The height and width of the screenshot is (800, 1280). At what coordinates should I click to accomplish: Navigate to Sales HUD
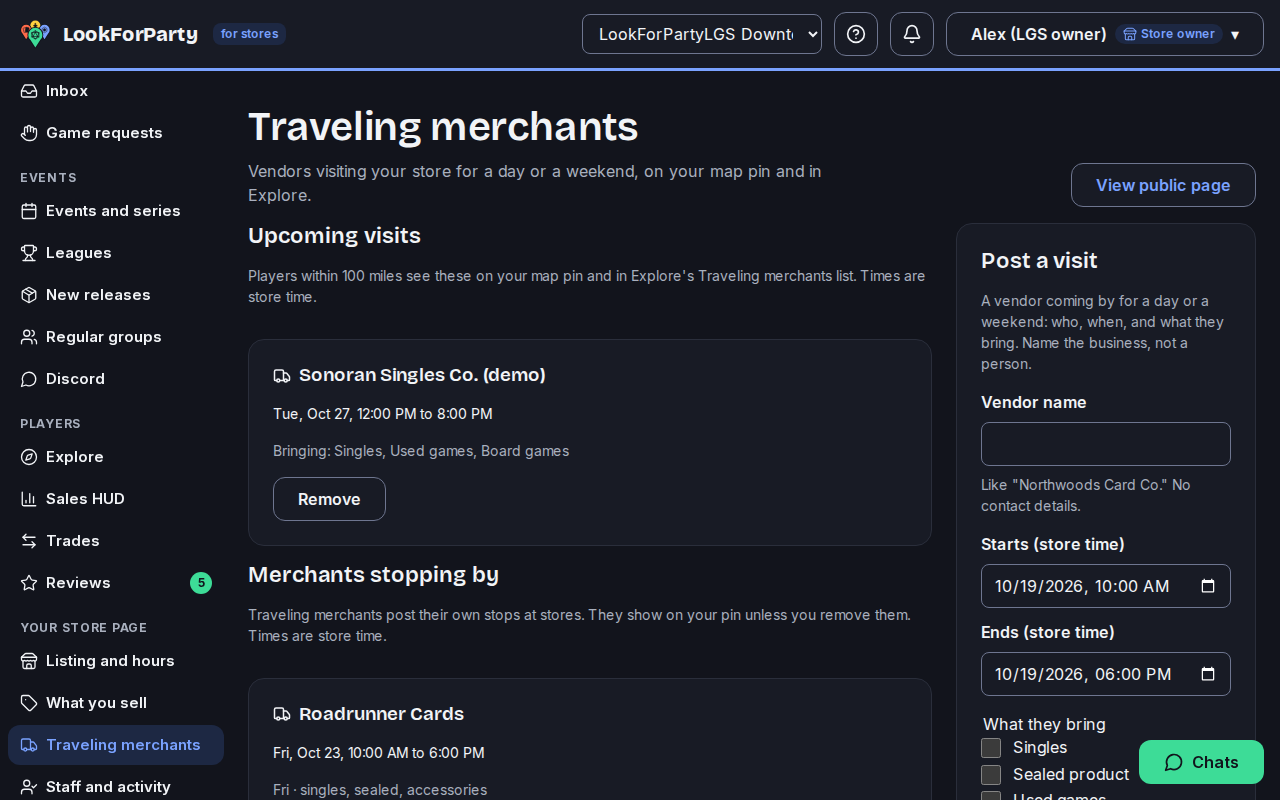pyautogui.click(x=116, y=499)
